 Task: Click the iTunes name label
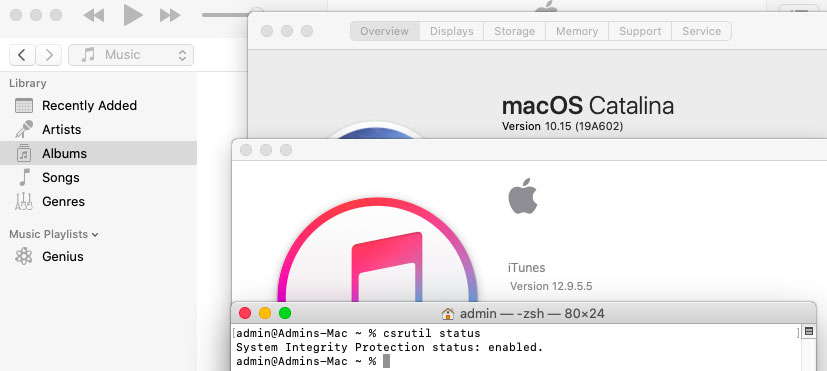pyautogui.click(x=526, y=268)
